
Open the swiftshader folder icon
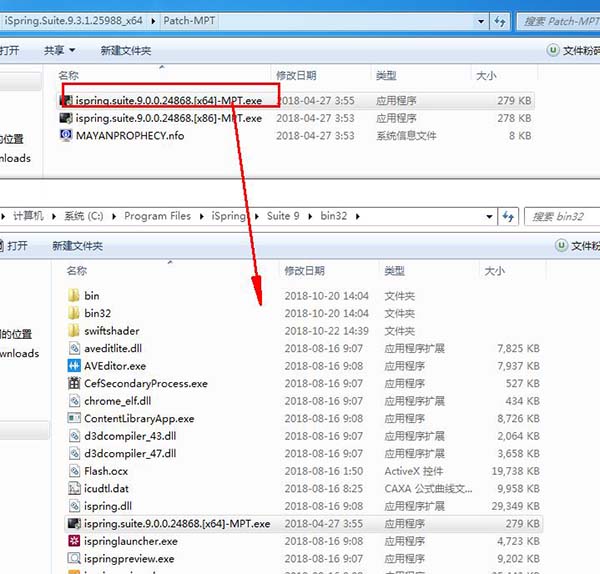(74, 331)
